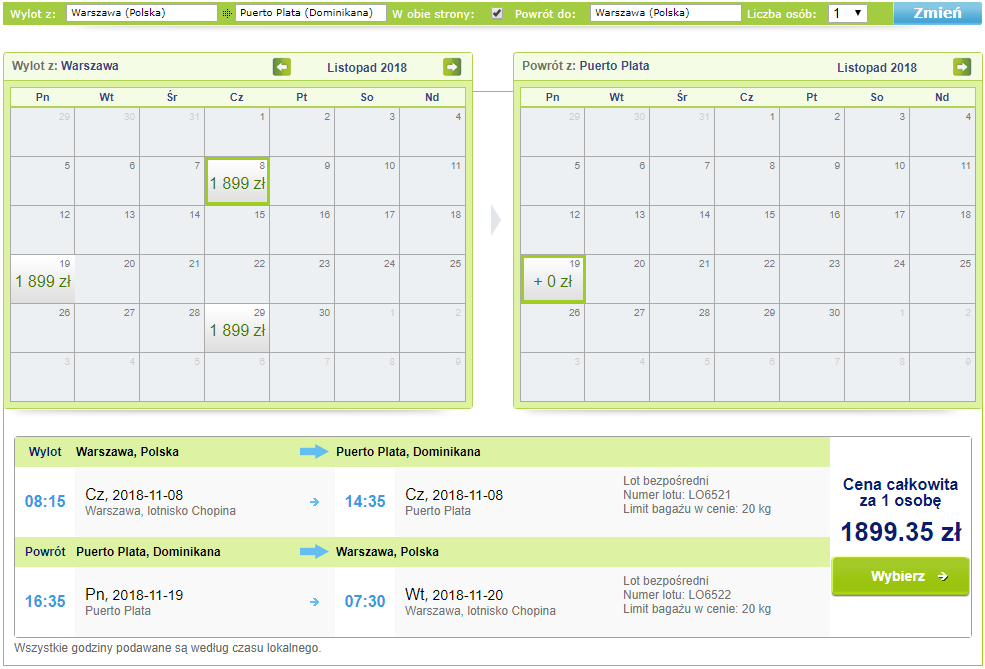Select November 29 departure priced 1 899 zł
Screen dimensions: 985x669
[x=237, y=328]
